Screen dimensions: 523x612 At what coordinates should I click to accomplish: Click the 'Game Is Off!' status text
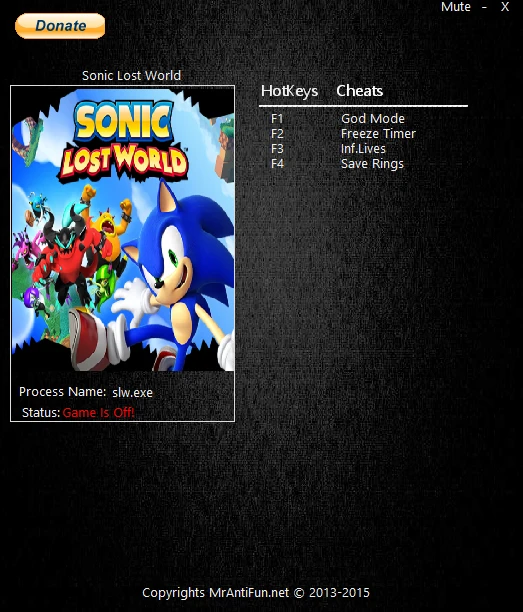98,413
